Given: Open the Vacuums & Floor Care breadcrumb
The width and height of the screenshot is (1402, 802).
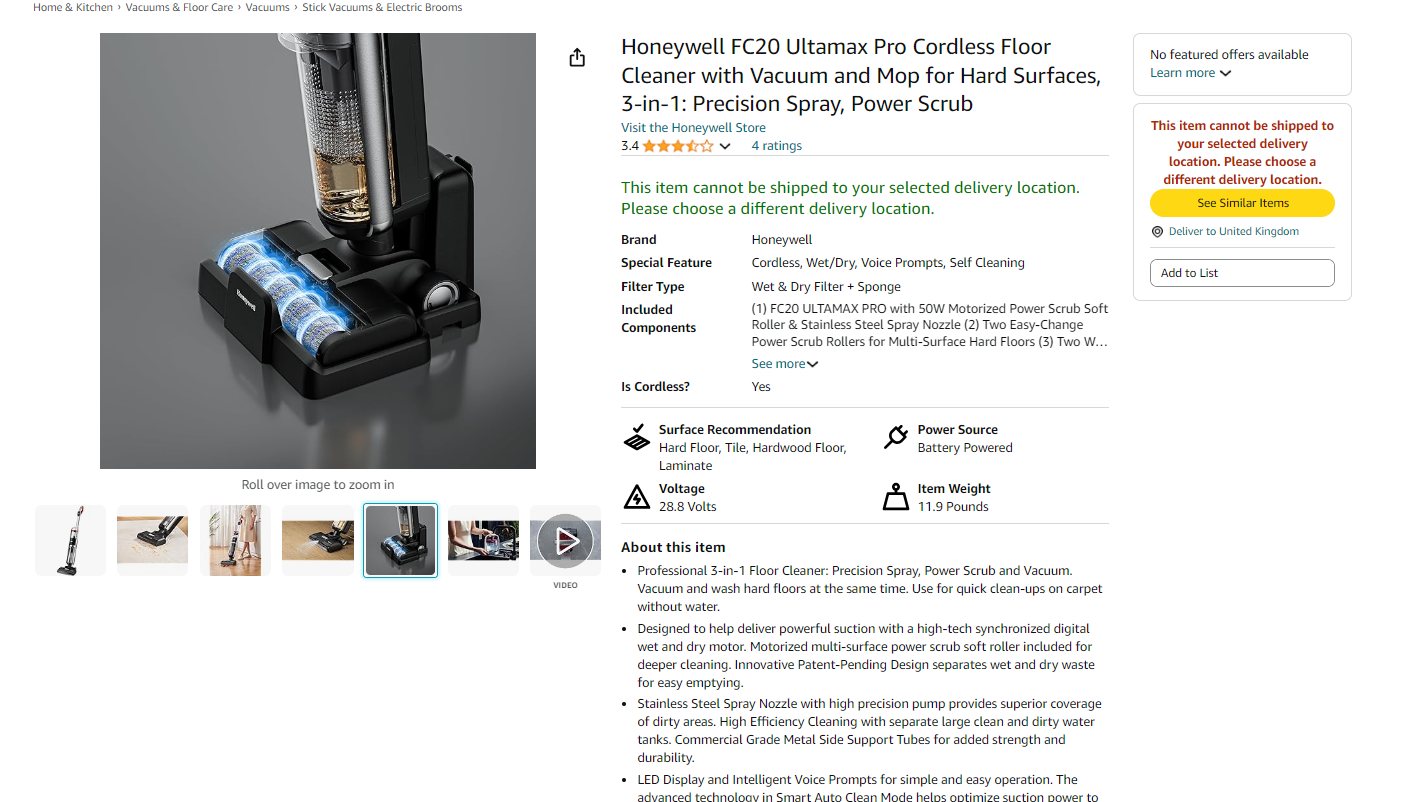Looking at the screenshot, I should pos(179,7).
